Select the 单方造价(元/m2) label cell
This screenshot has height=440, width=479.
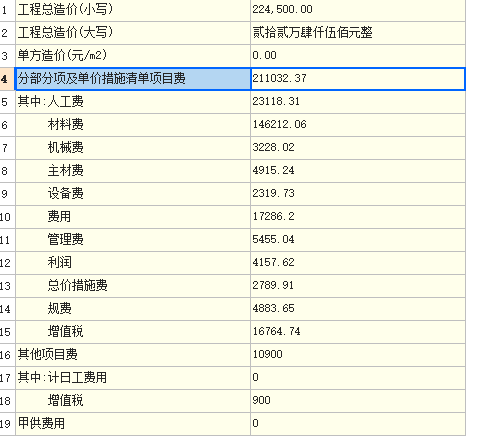(133, 56)
